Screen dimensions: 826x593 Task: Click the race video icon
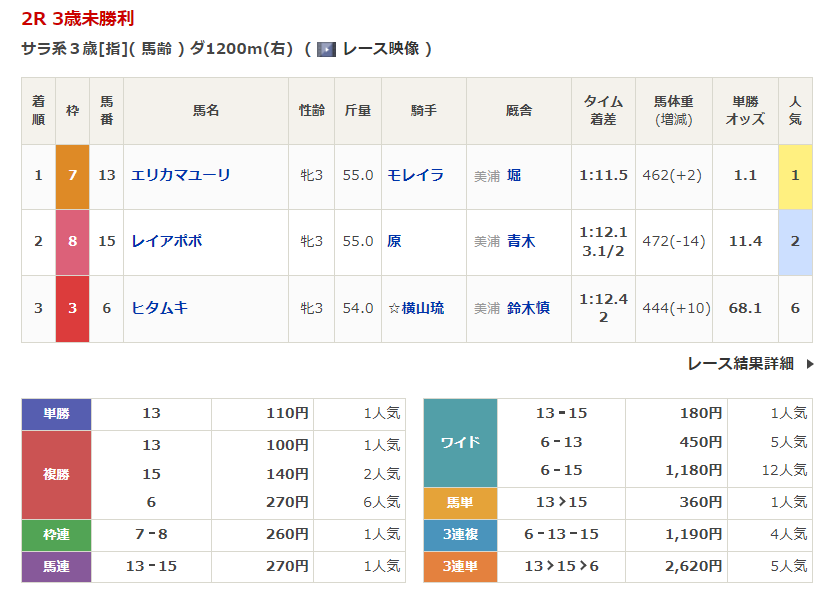point(326,49)
